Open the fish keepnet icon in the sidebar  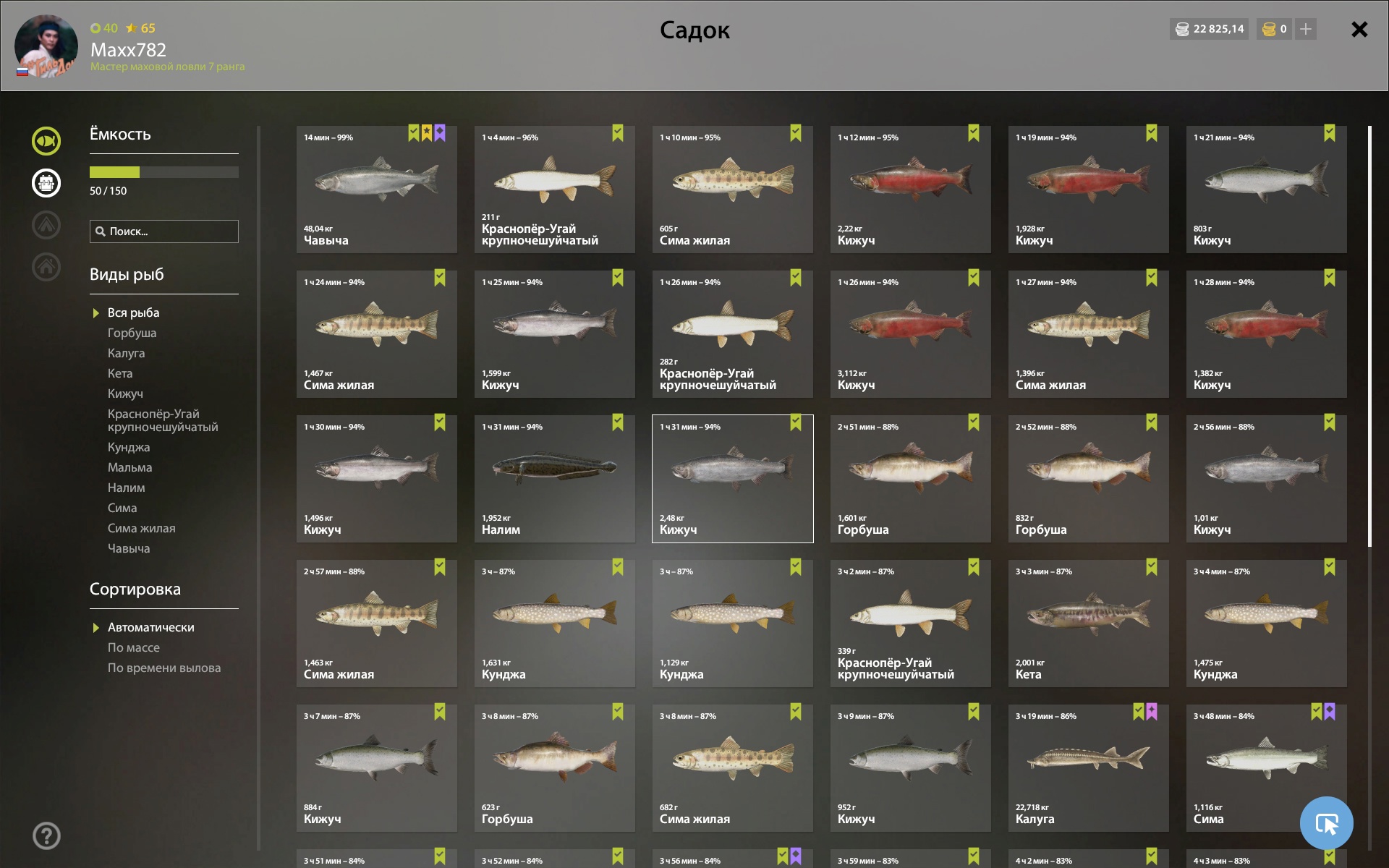point(46,140)
